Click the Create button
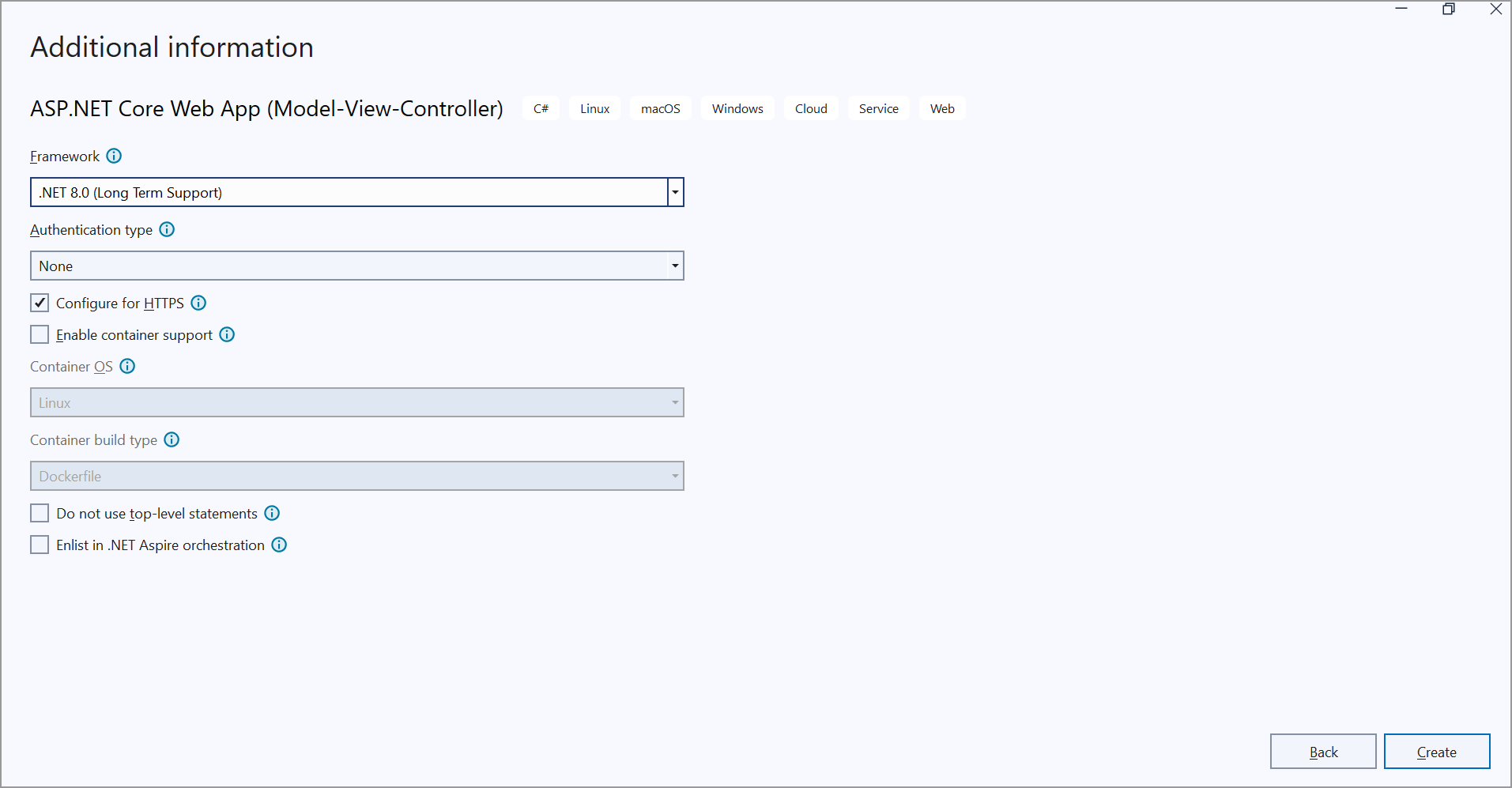1512x788 pixels. click(x=1436, y=752)
